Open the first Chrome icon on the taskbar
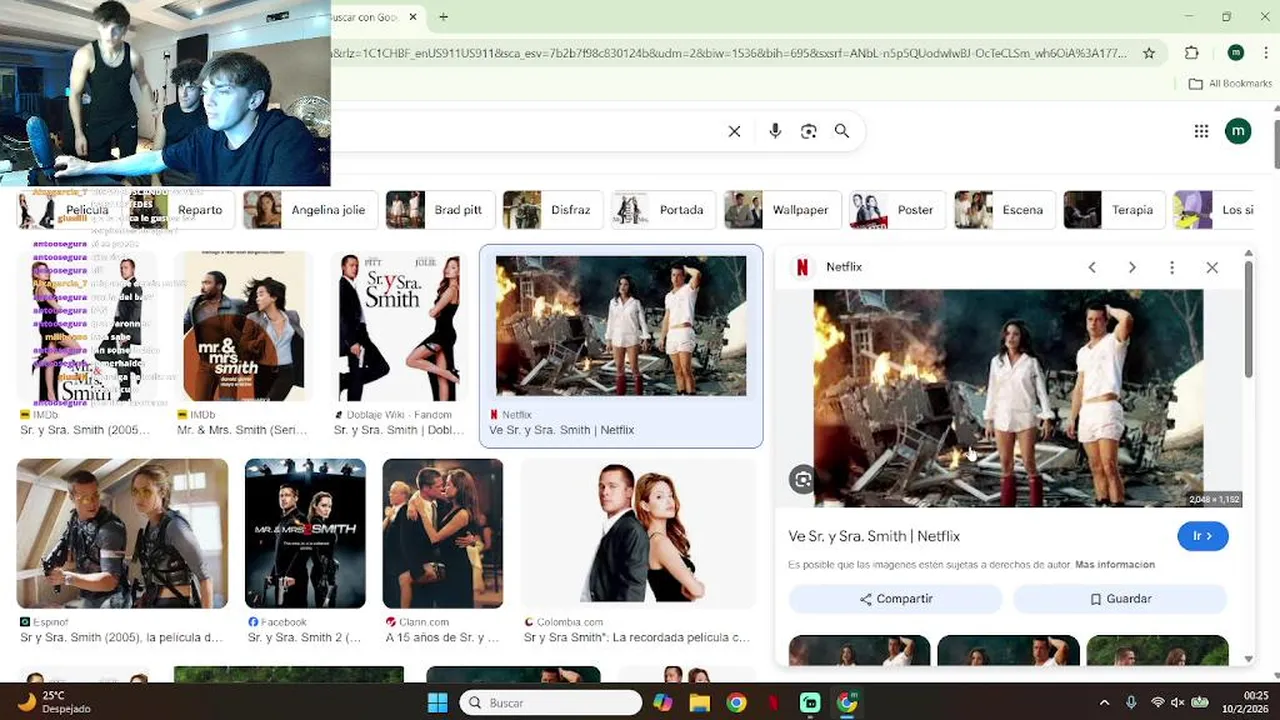 coord(736,703)
